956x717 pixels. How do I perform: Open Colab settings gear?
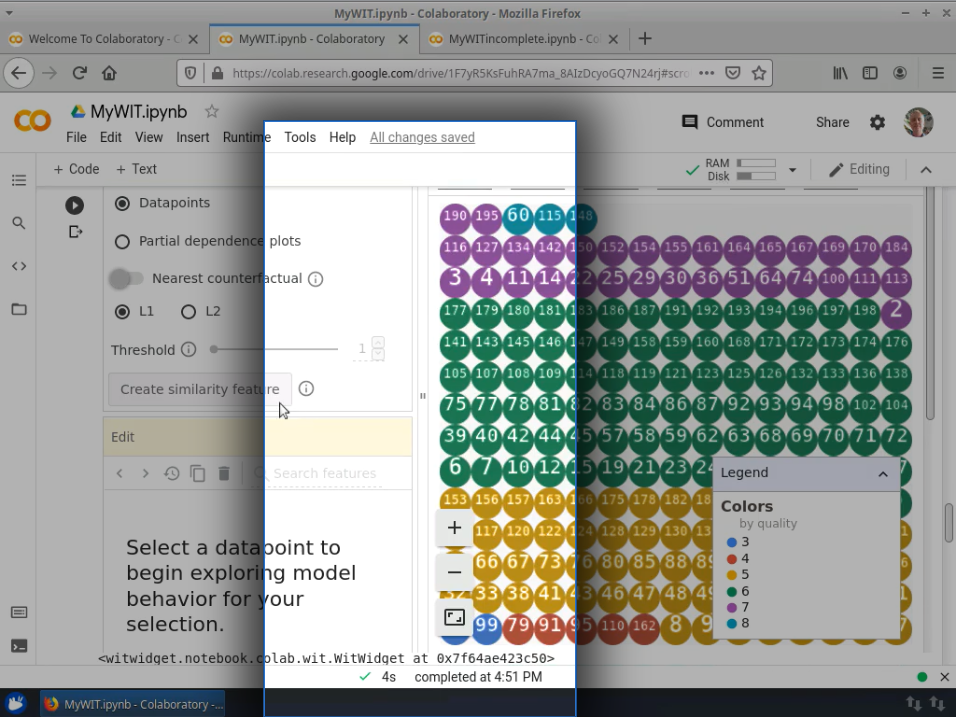tap(877, 123)
